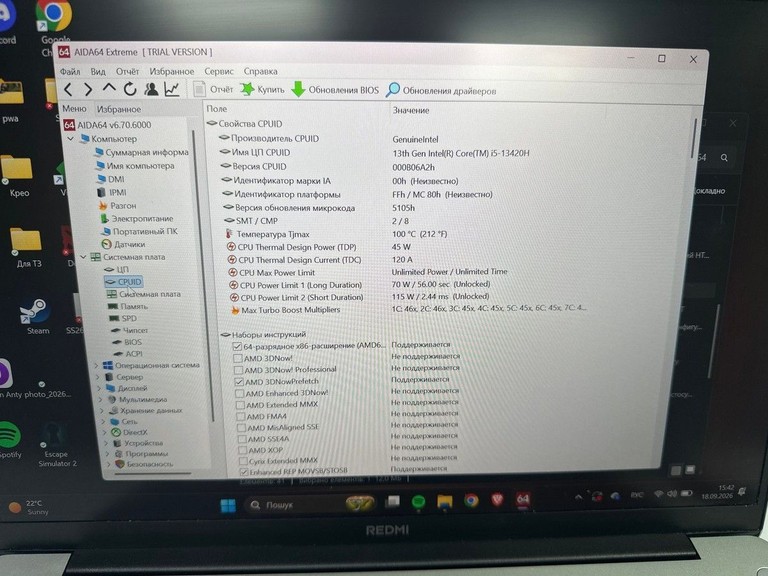Switch to the Избранное tab in the sidebar
Screen dimensions: 768x576
point(119,109)
